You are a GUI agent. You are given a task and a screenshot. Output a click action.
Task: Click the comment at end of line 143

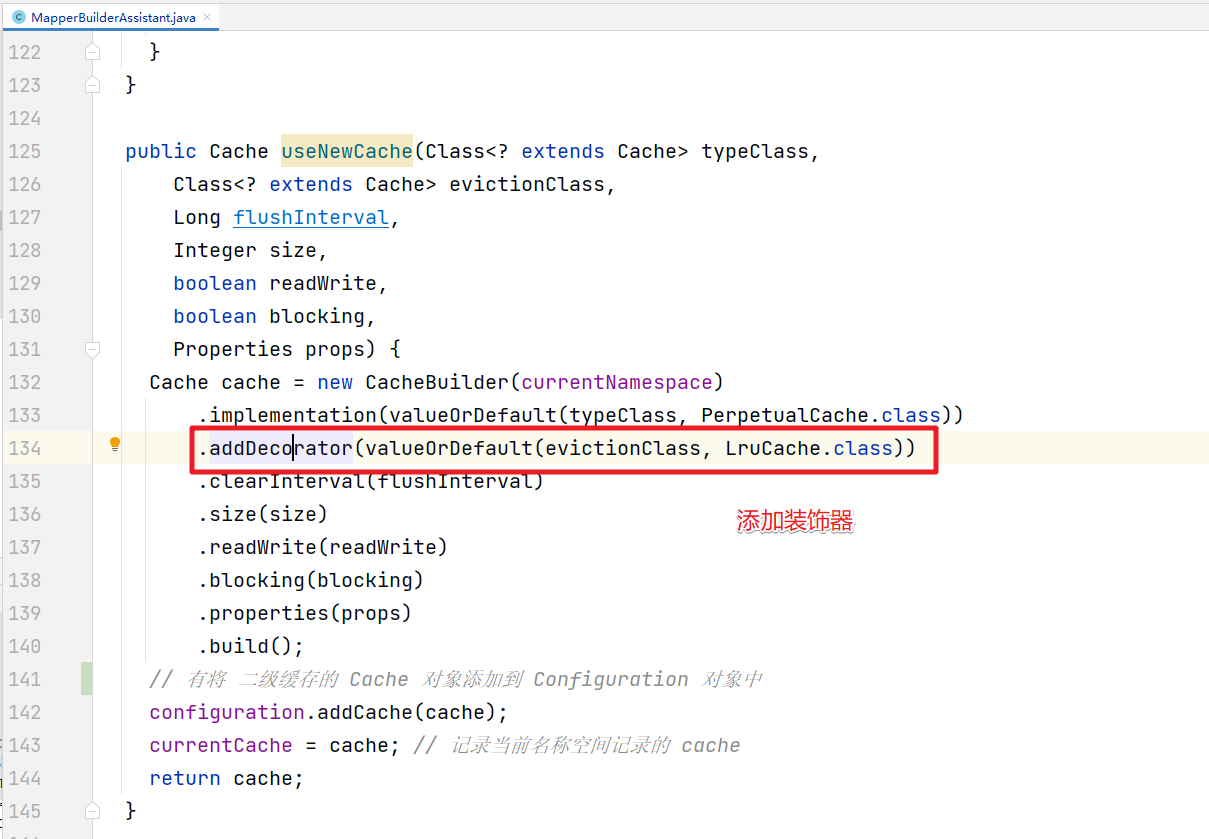pyautogui.click(x=577, y=745)
